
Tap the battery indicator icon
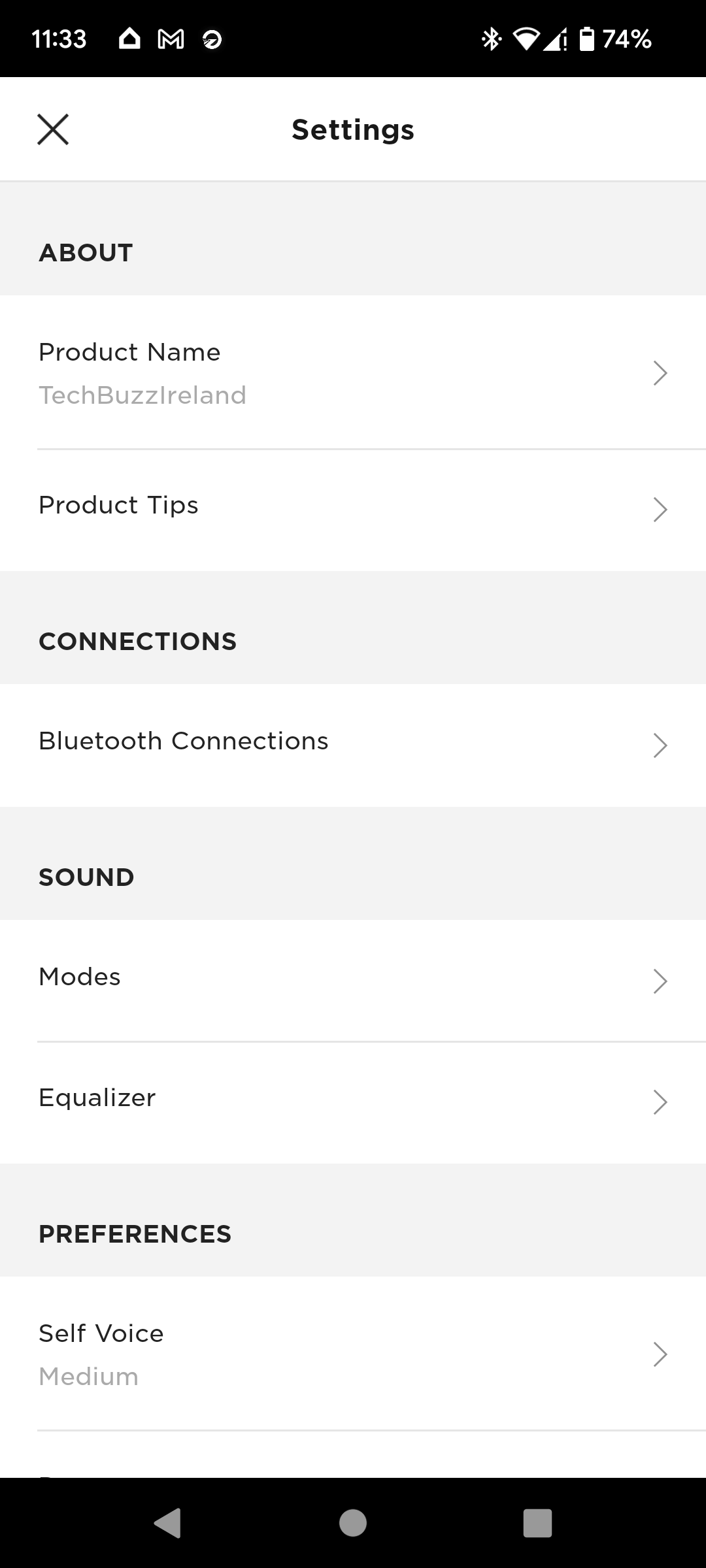587,39
